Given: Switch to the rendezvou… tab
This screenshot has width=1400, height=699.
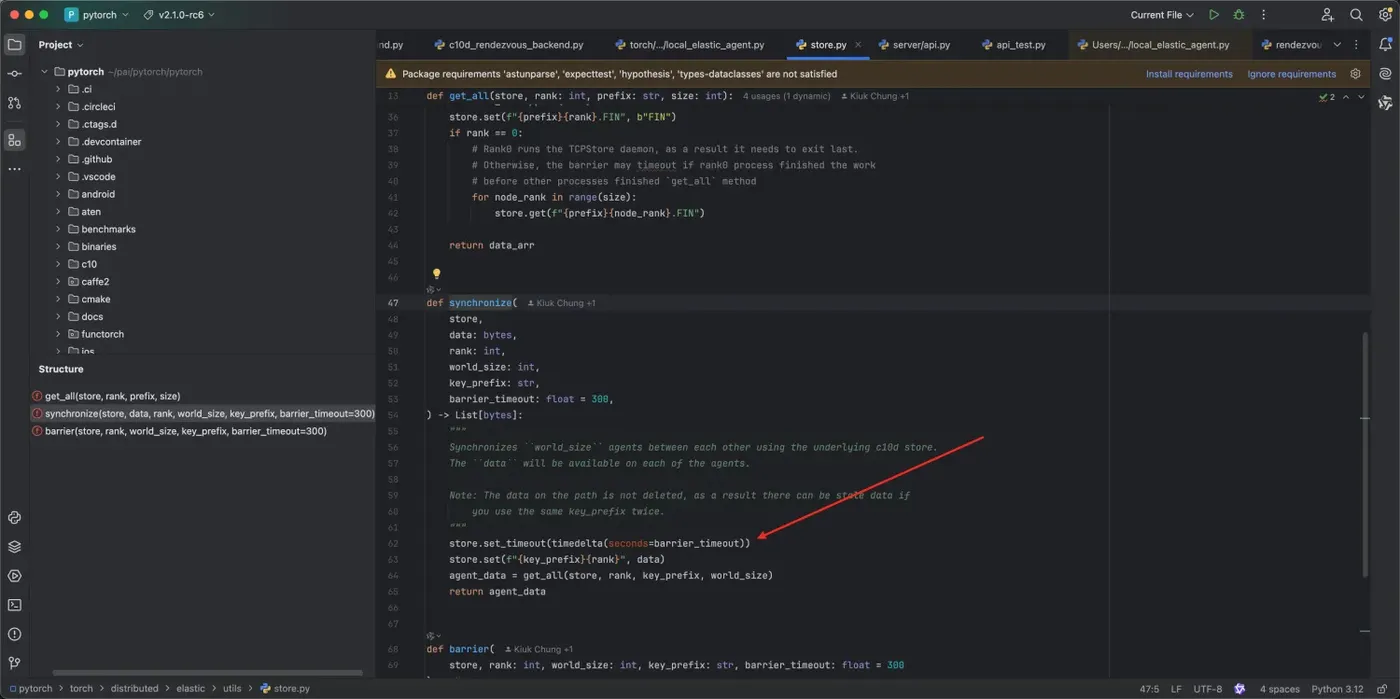Looking at the screenshot, I should (x=1291, y=45).
